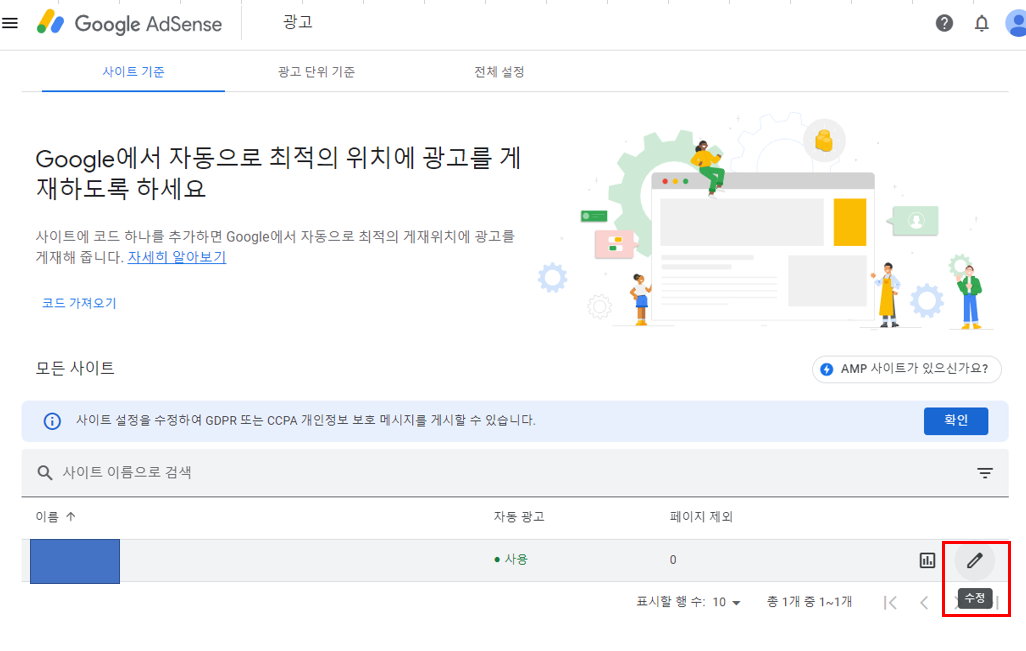This screenshot has height=651, width=1026.
Task: Click the AMP 사이트가 있으신가요? button
Action: [x=906, y=369]
